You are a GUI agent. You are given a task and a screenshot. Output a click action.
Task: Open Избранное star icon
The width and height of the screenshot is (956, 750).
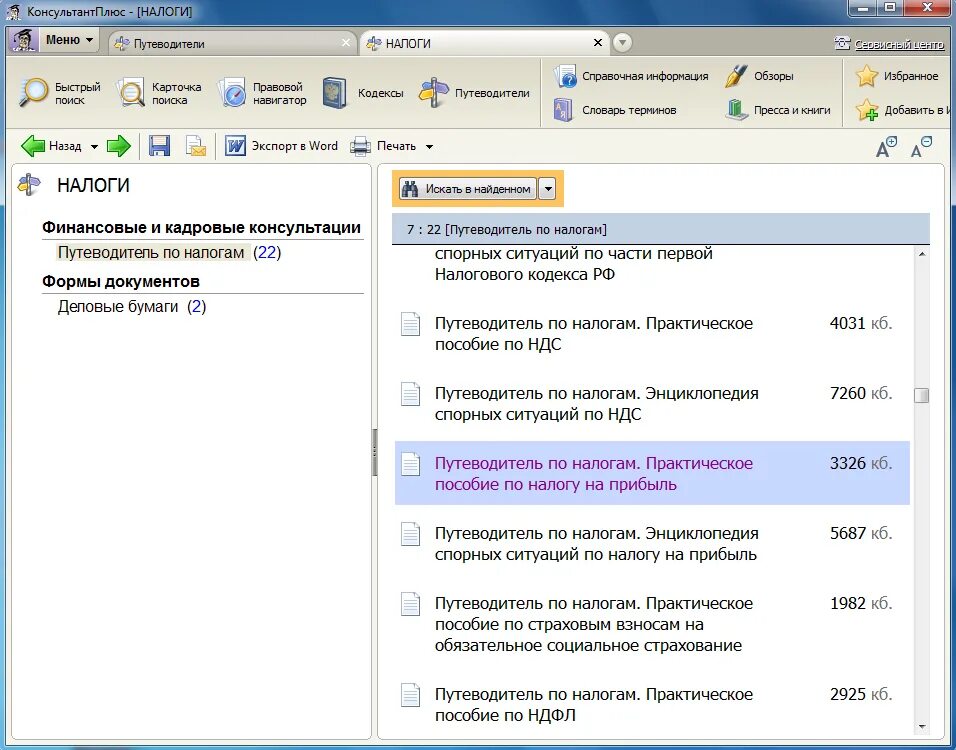[x=866, y=76]
